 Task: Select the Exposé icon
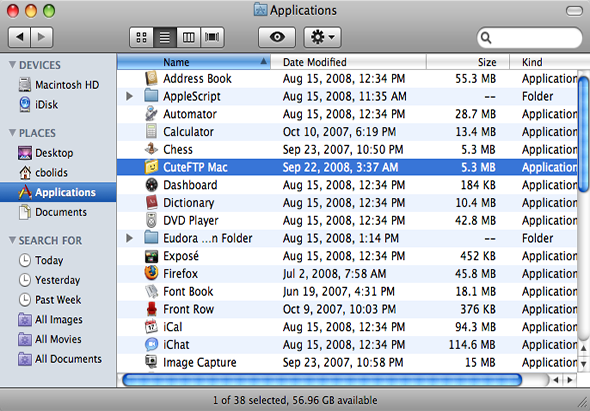(x=151, y=256)
